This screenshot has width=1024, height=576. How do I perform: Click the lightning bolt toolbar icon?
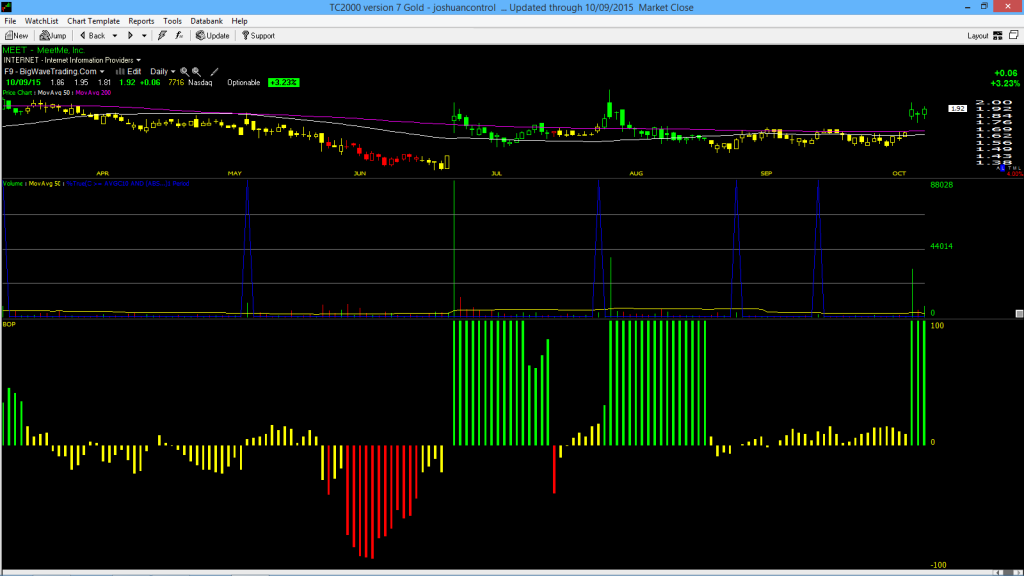point(162,36)
